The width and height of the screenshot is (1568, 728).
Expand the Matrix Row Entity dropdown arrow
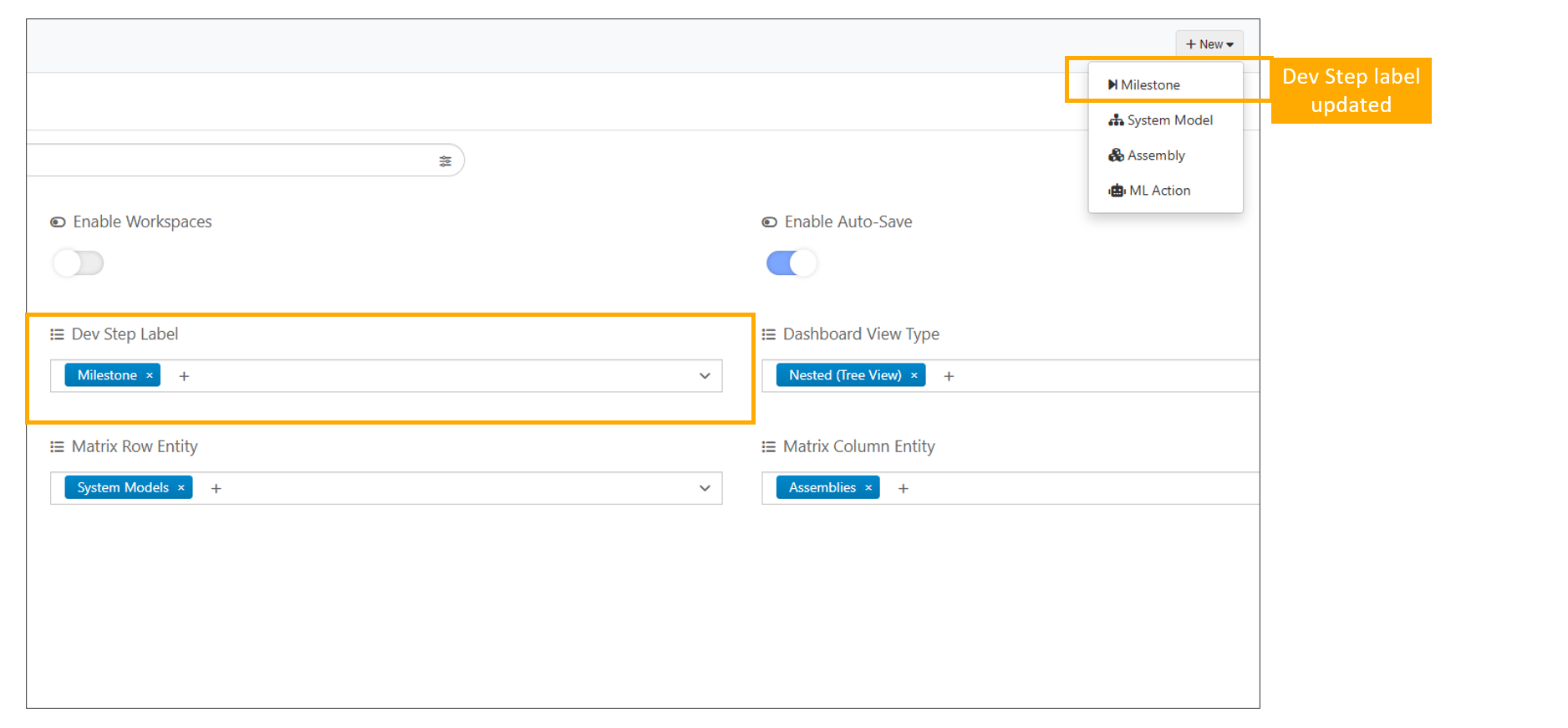click(x=705, y=488)
